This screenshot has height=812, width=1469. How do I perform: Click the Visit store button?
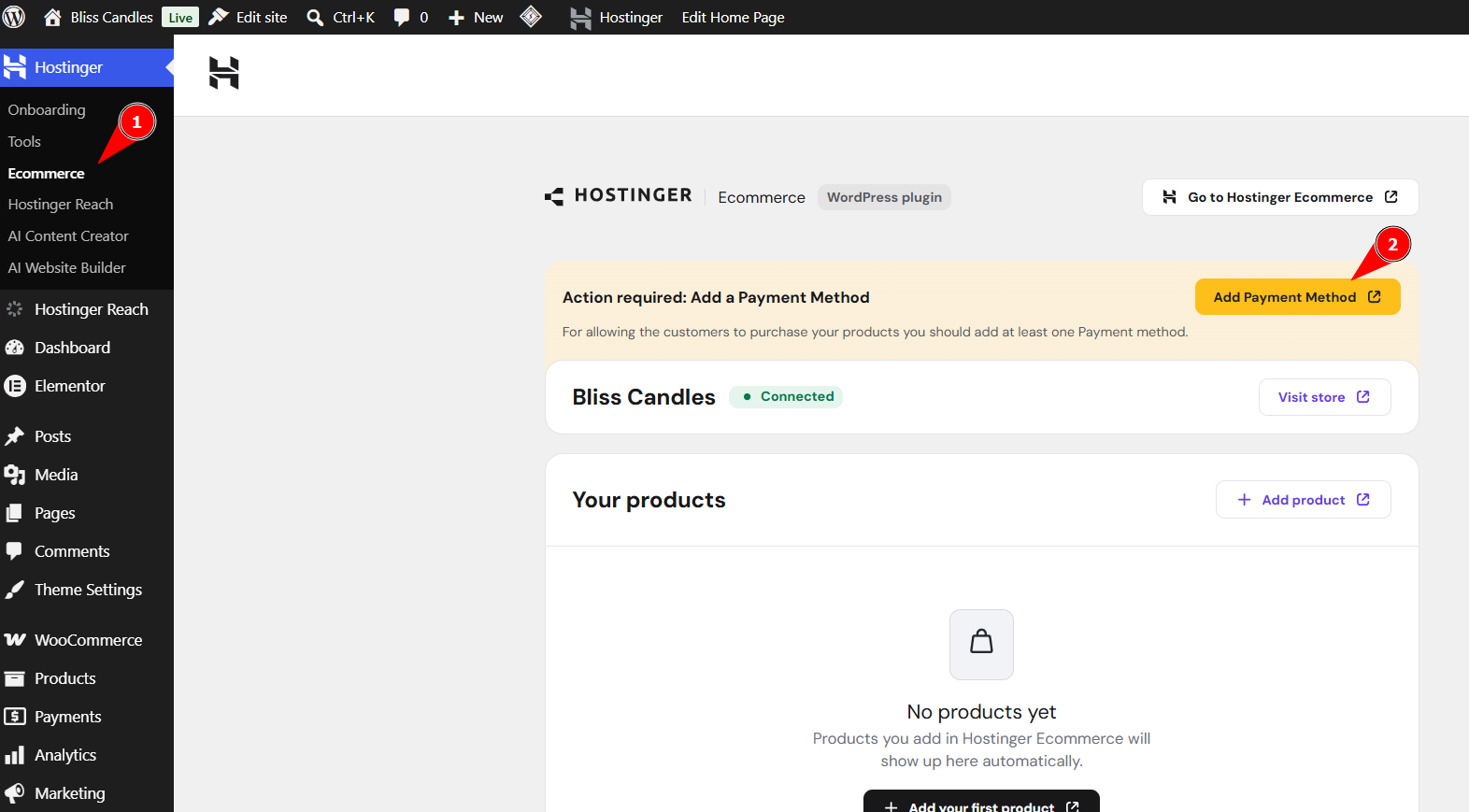click(x=1324, y=397)
